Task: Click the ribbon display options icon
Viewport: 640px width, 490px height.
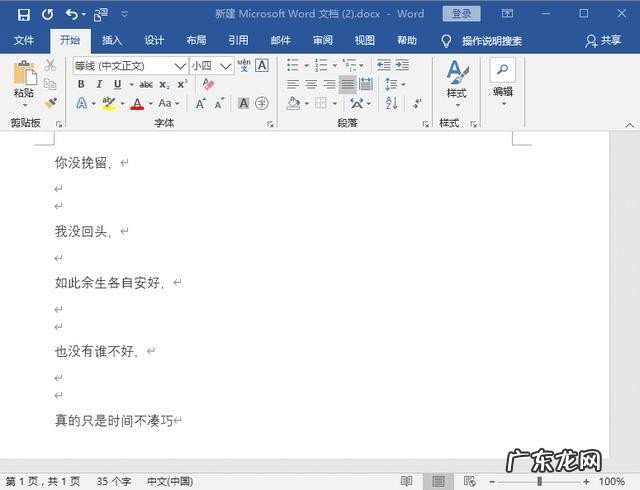Action: click(507, 14)
